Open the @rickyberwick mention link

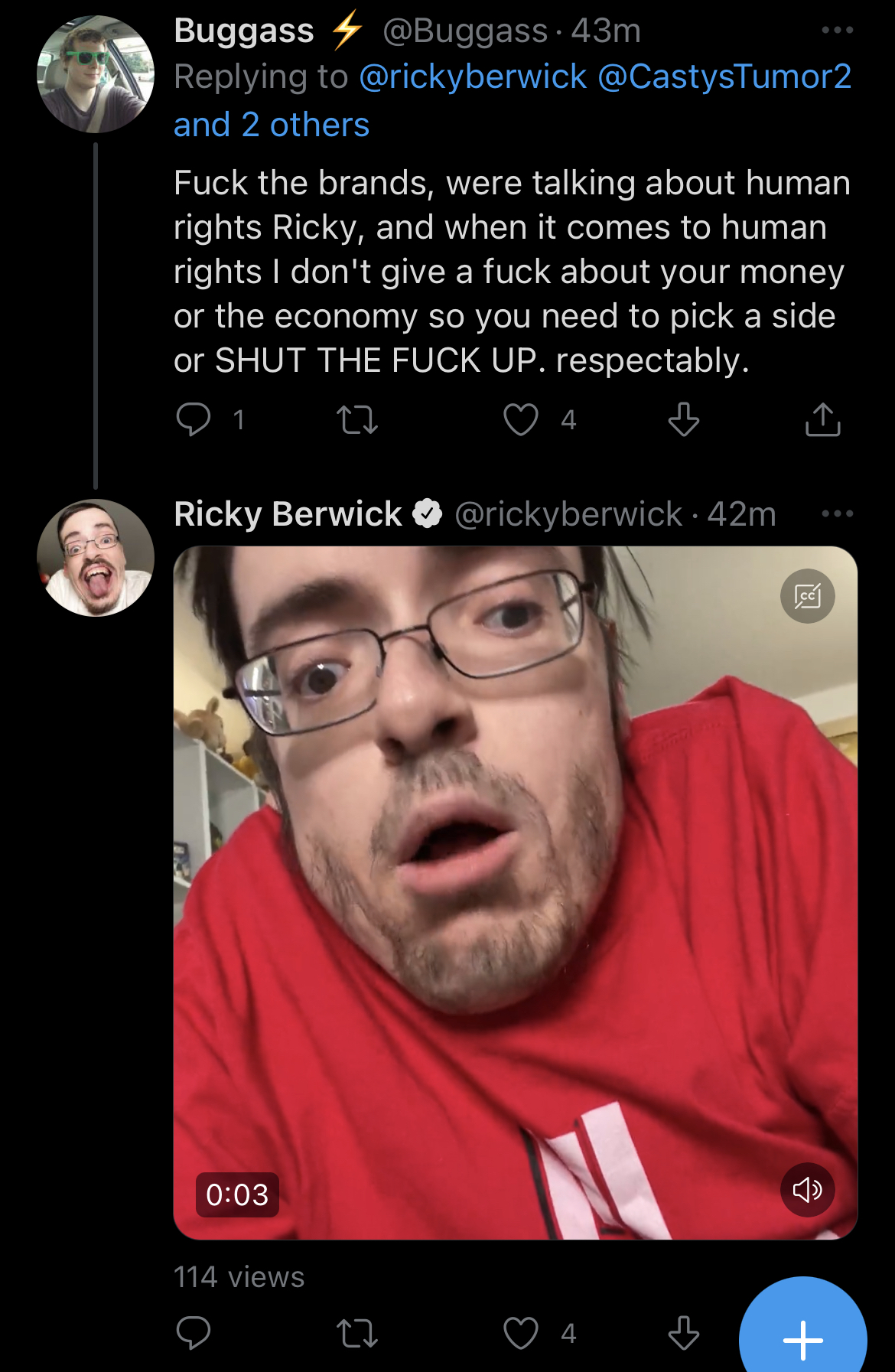(473, 77)
